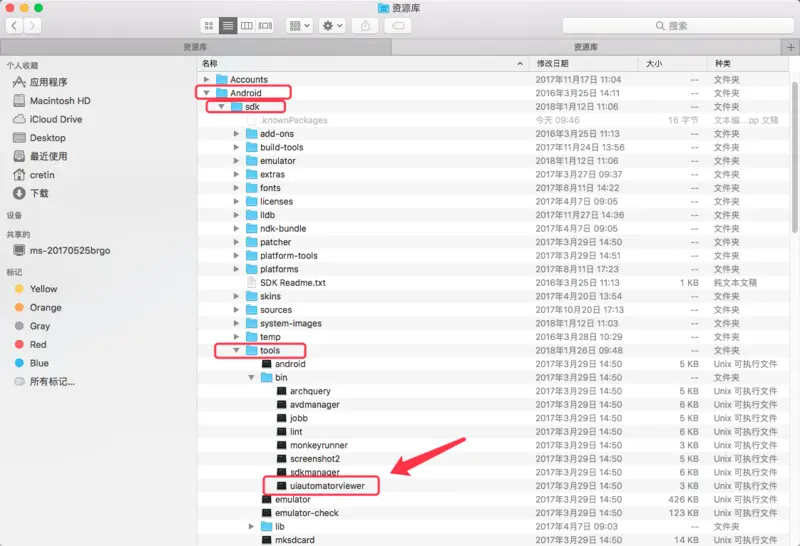This screenshot has height=546, width=800.
Task: Go back with the left arrow button
Action: (14, 26)
